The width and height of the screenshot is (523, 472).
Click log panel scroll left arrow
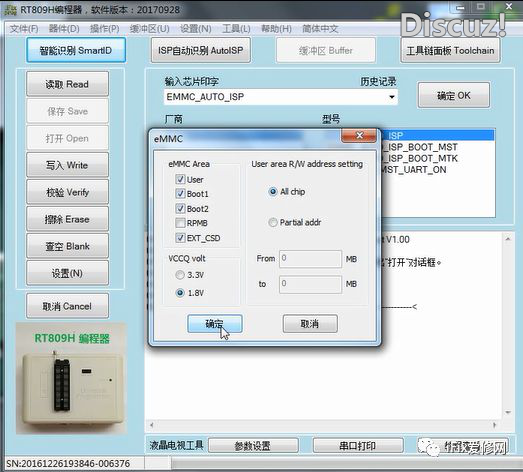pyautogui.click(x=152, y=425)
